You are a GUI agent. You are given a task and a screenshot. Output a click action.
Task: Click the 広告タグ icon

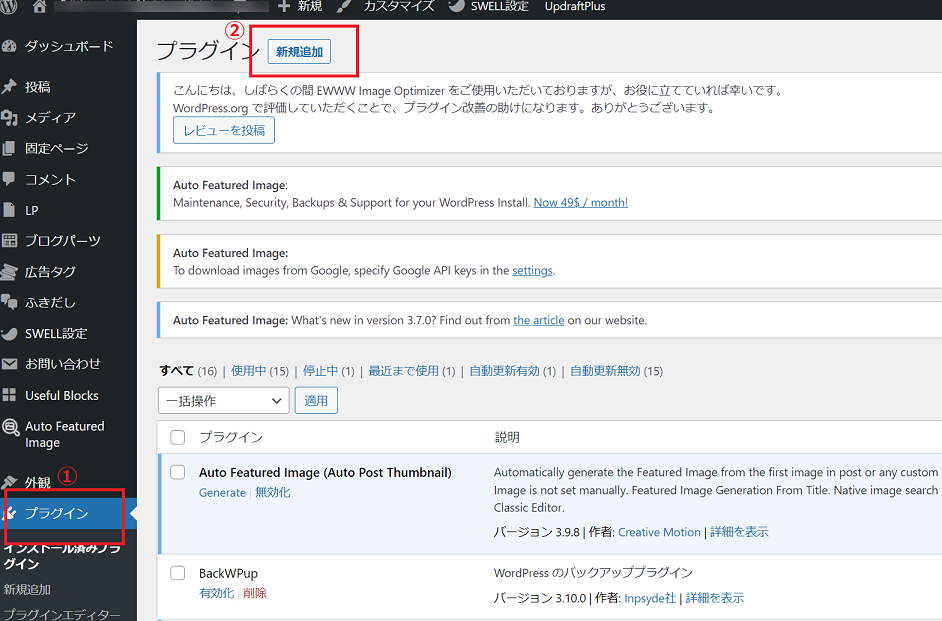pyautogui.click(x=9, y=272)
